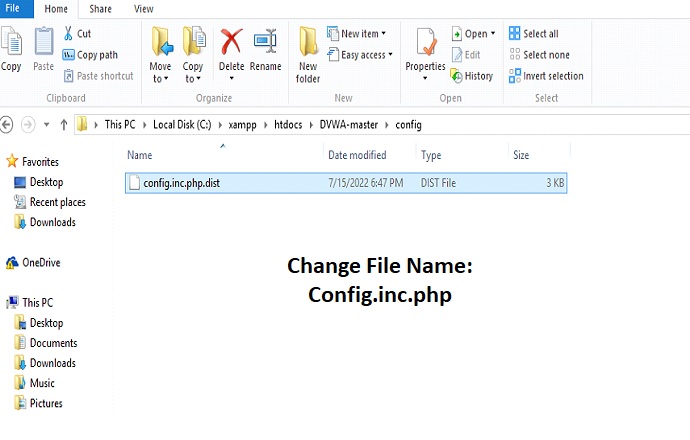Open file History
Viewport: 690px width, 440px height.
click(x=472, y=76)
